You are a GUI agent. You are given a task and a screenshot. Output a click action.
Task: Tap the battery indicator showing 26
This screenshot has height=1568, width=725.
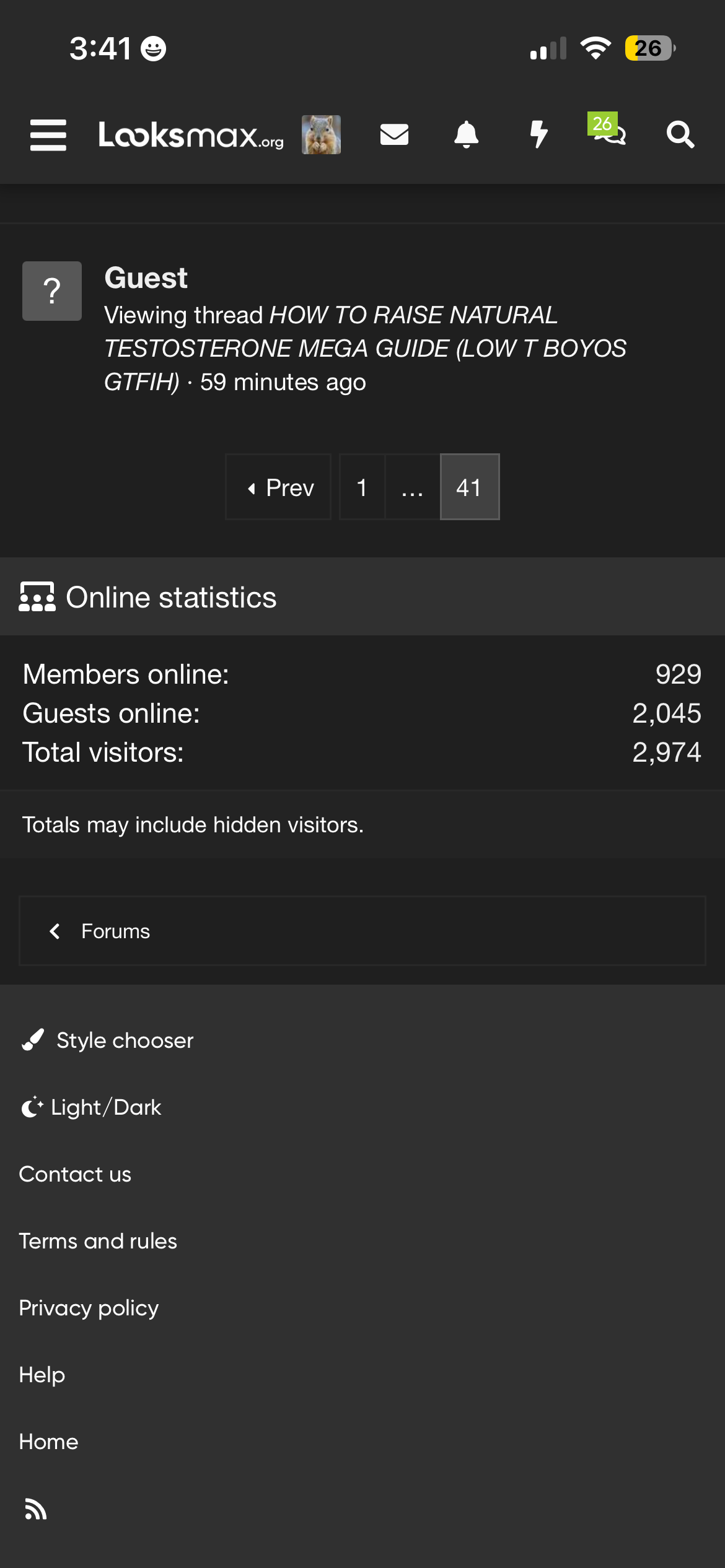[x=650, y=48]
